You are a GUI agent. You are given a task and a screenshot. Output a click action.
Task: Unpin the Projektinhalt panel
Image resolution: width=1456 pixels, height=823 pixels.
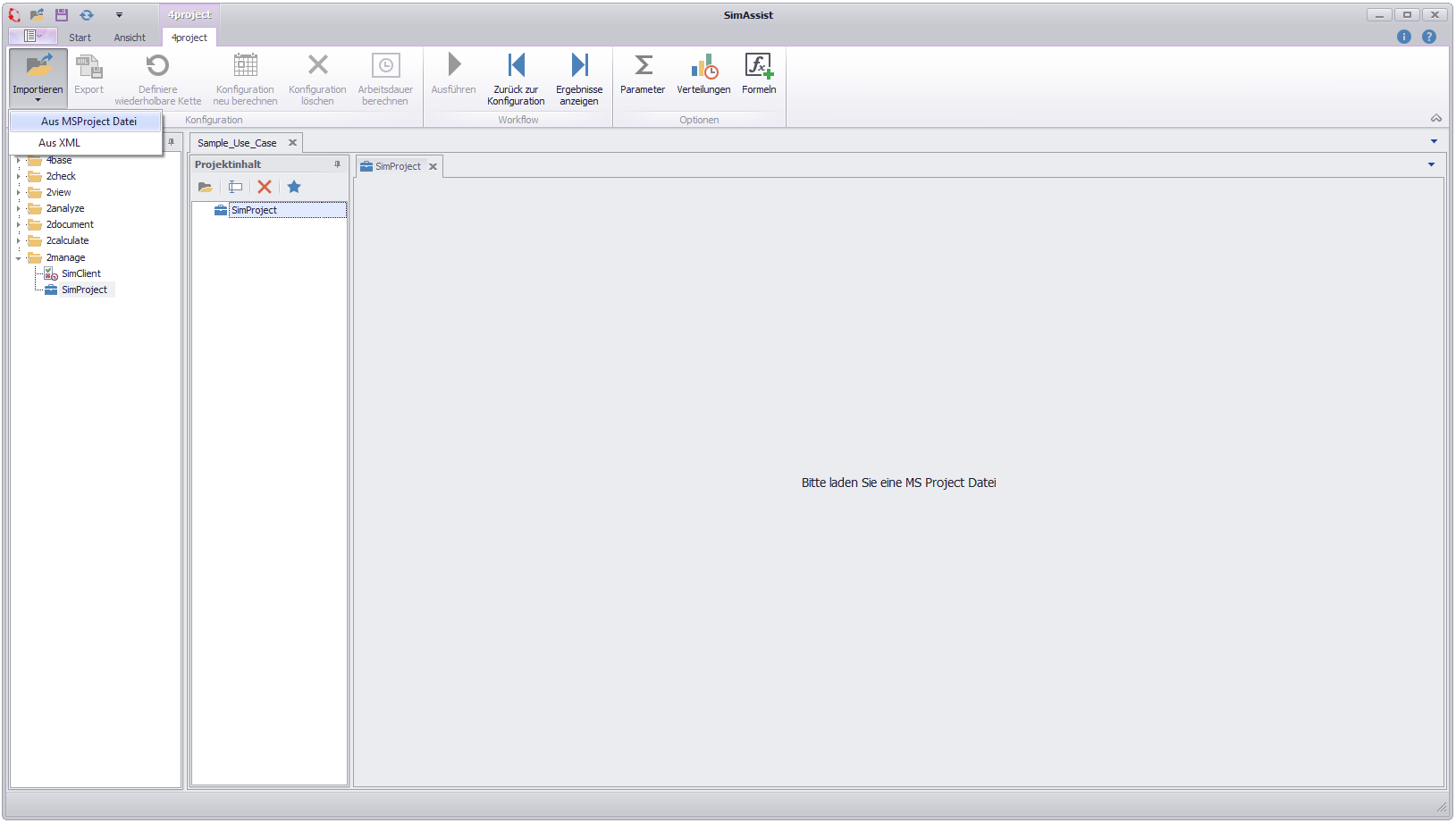coord(337,164)
